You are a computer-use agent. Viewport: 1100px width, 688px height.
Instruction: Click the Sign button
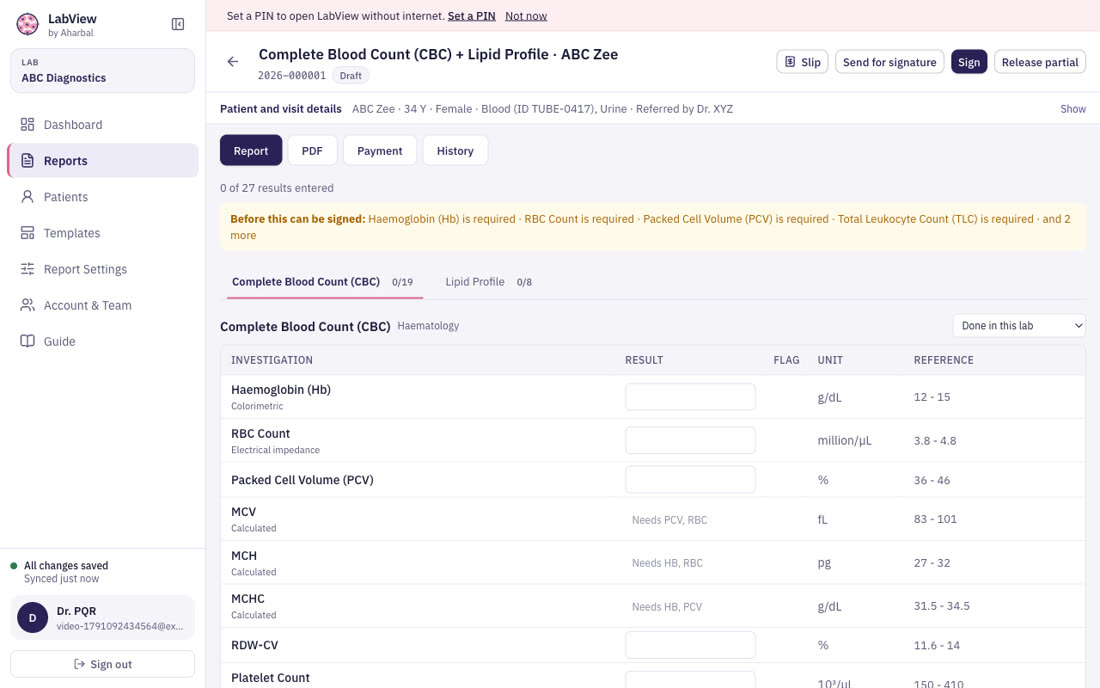tap(969, 62)
